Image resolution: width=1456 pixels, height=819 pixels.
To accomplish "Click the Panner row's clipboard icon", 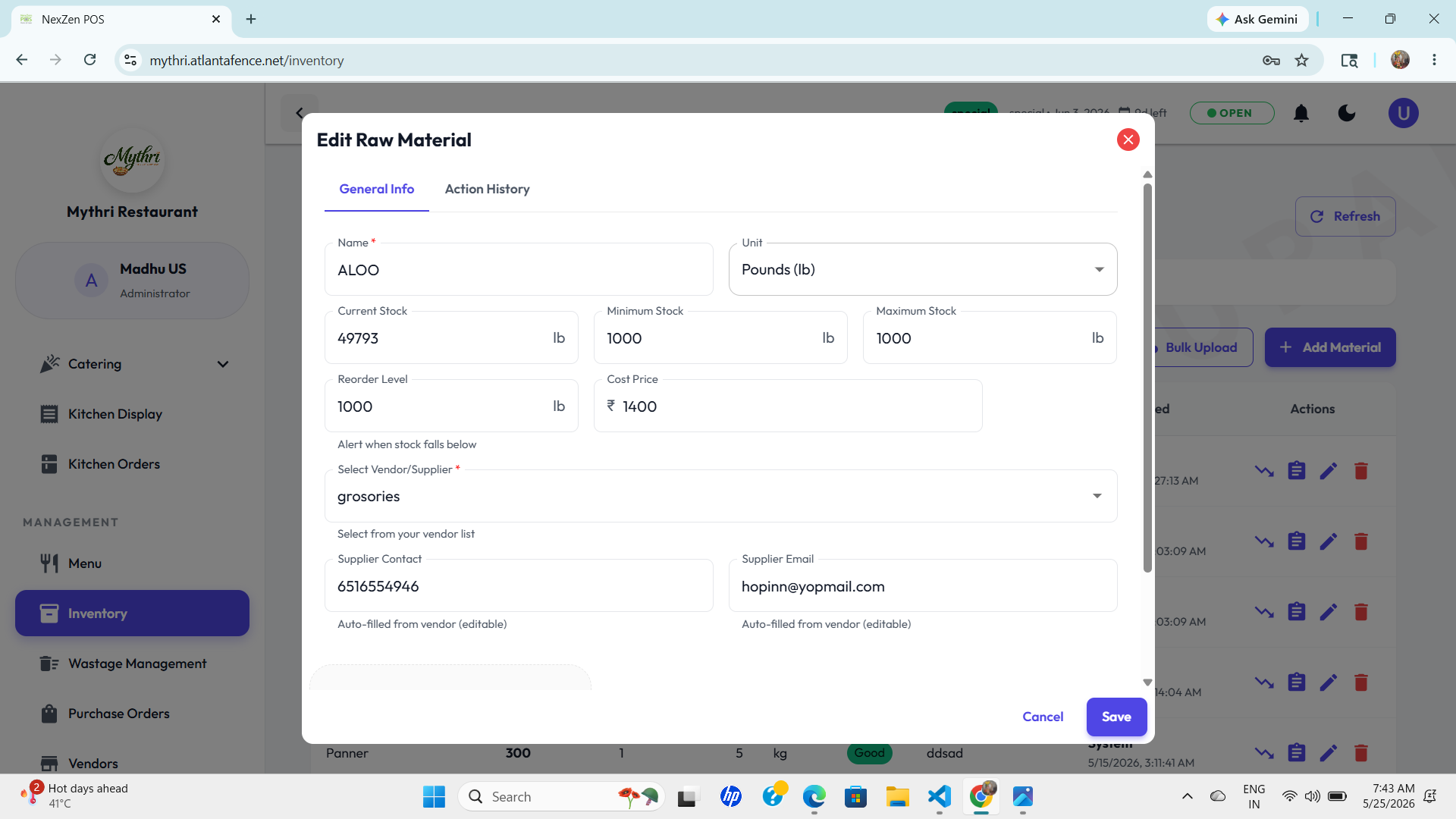I will click(x=1297, y=752).
